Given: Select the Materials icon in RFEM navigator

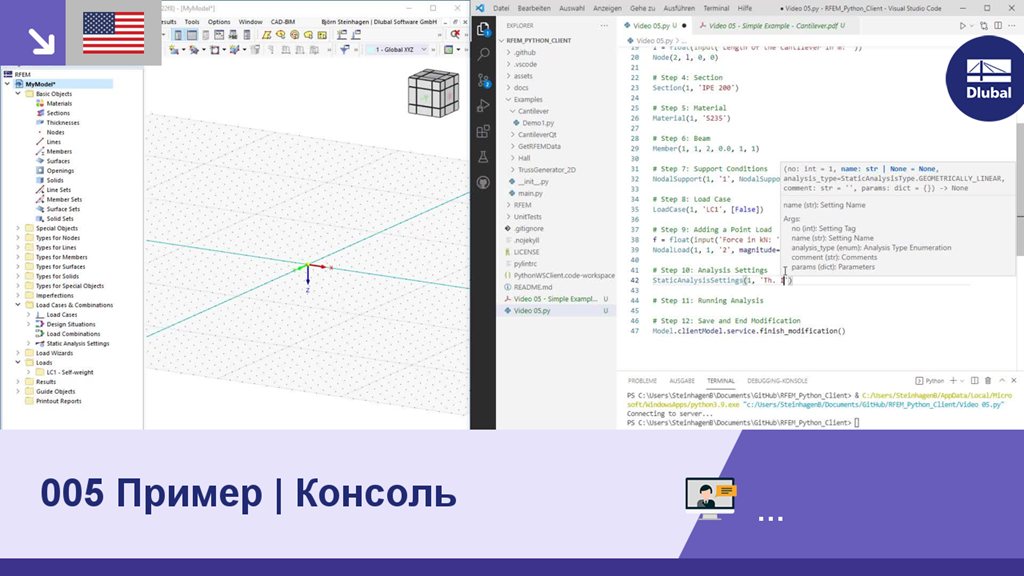Looking at the screenshot, I should (40, 103).
